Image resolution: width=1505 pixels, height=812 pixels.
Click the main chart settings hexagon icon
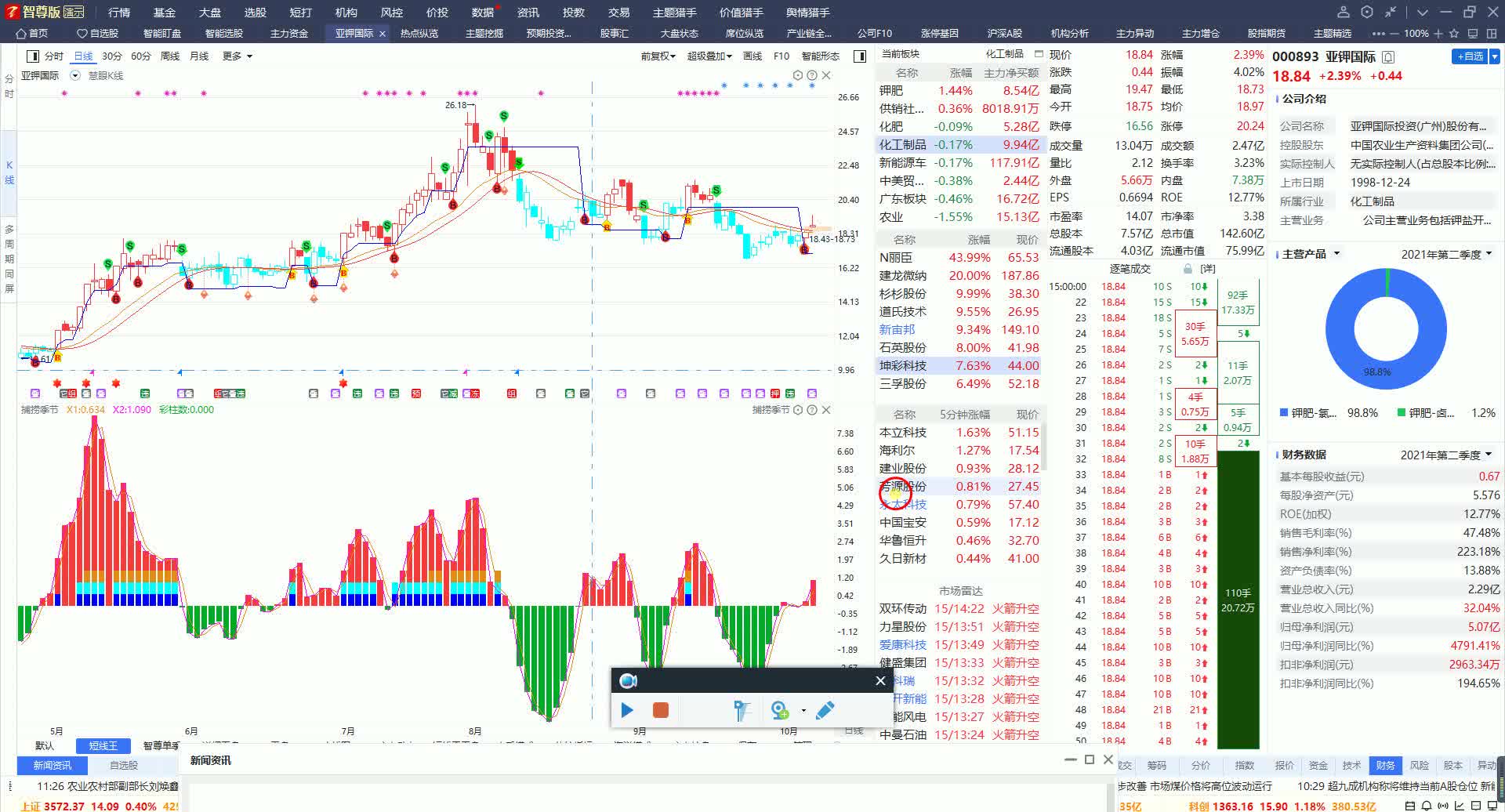(798, 76)
